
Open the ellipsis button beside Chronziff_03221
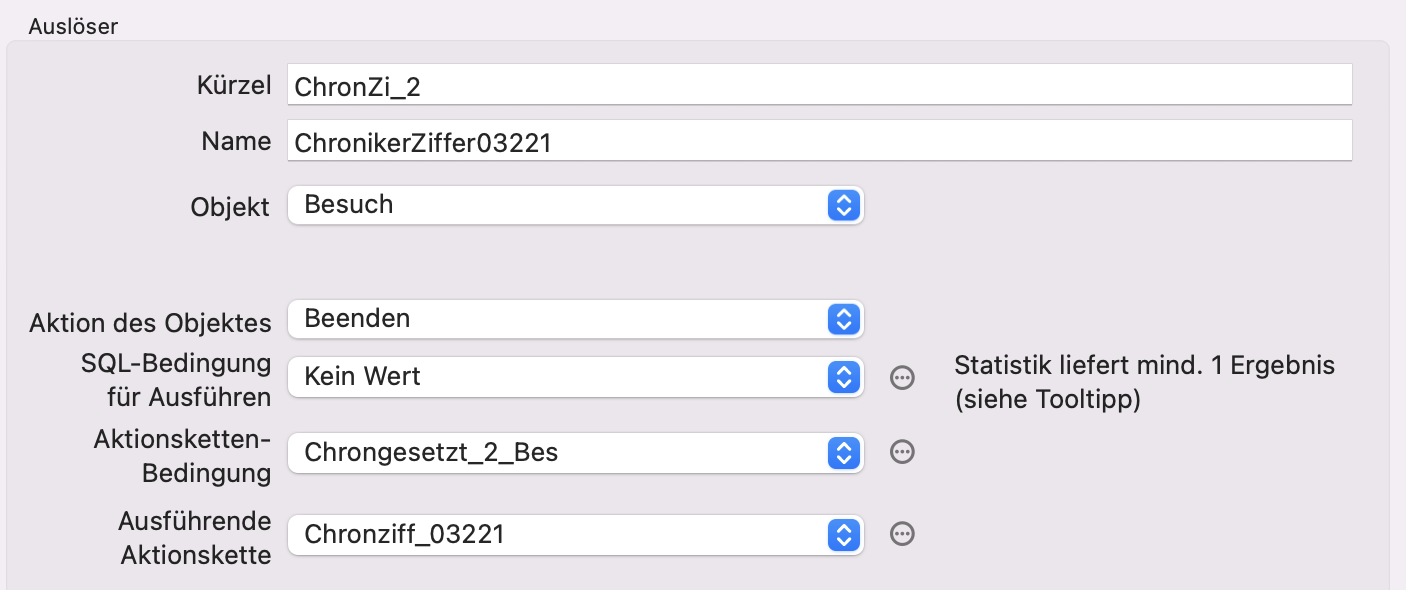pyautogui.click(x=902, y=534)
